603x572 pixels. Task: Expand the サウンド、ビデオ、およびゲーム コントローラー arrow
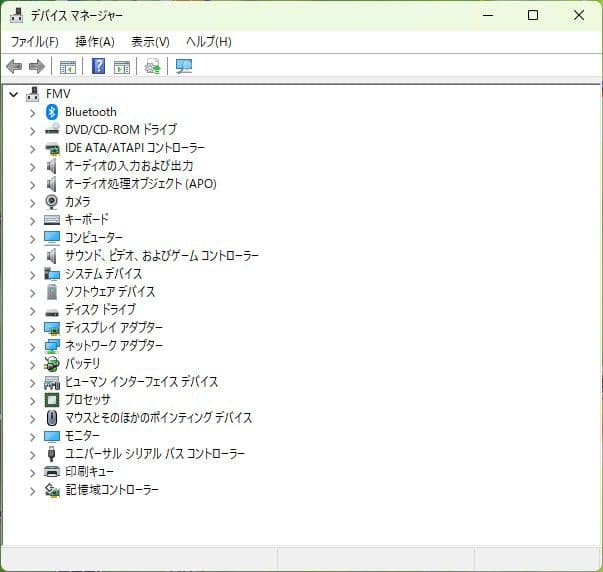click(x=33, y=257)
